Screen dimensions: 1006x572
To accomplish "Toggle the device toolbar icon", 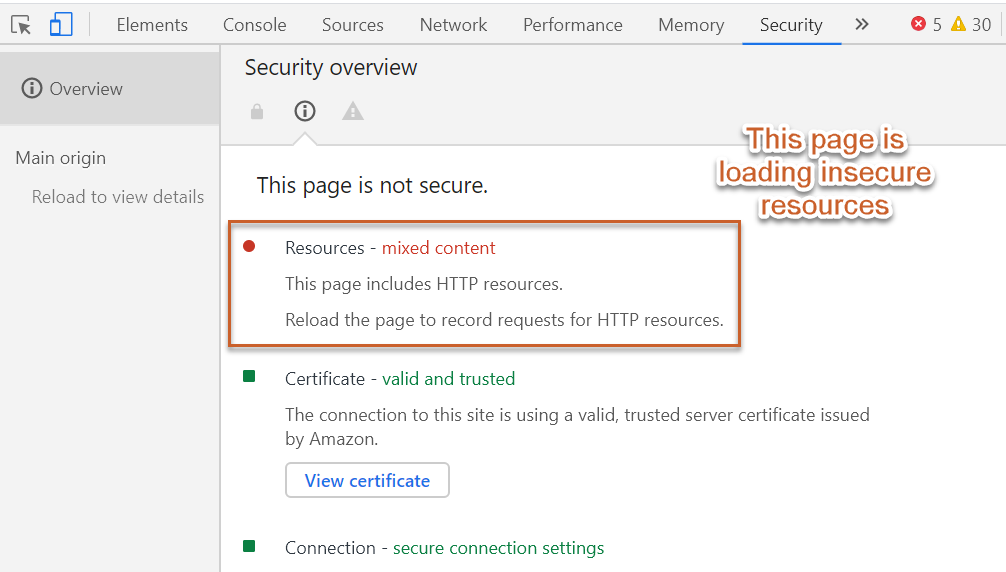I will pos(61,25).
